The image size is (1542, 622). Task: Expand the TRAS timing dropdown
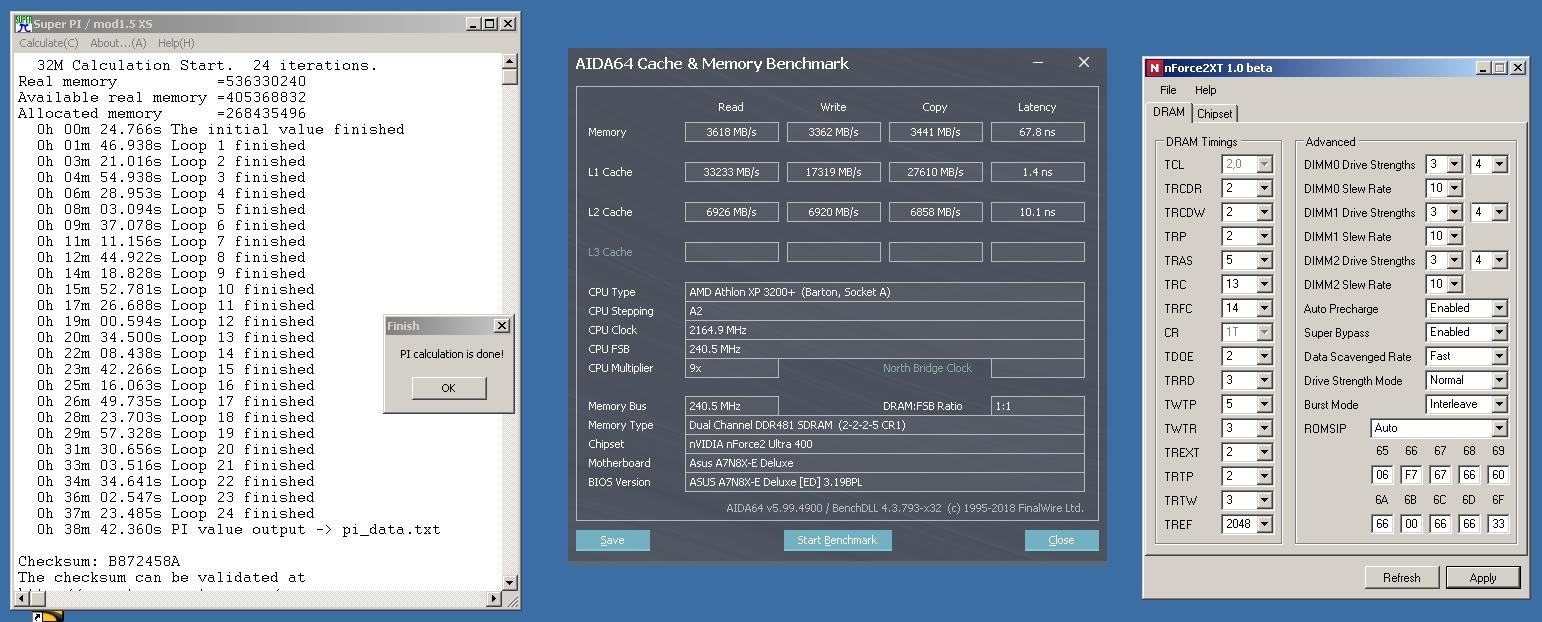(x=1264, y=260)
